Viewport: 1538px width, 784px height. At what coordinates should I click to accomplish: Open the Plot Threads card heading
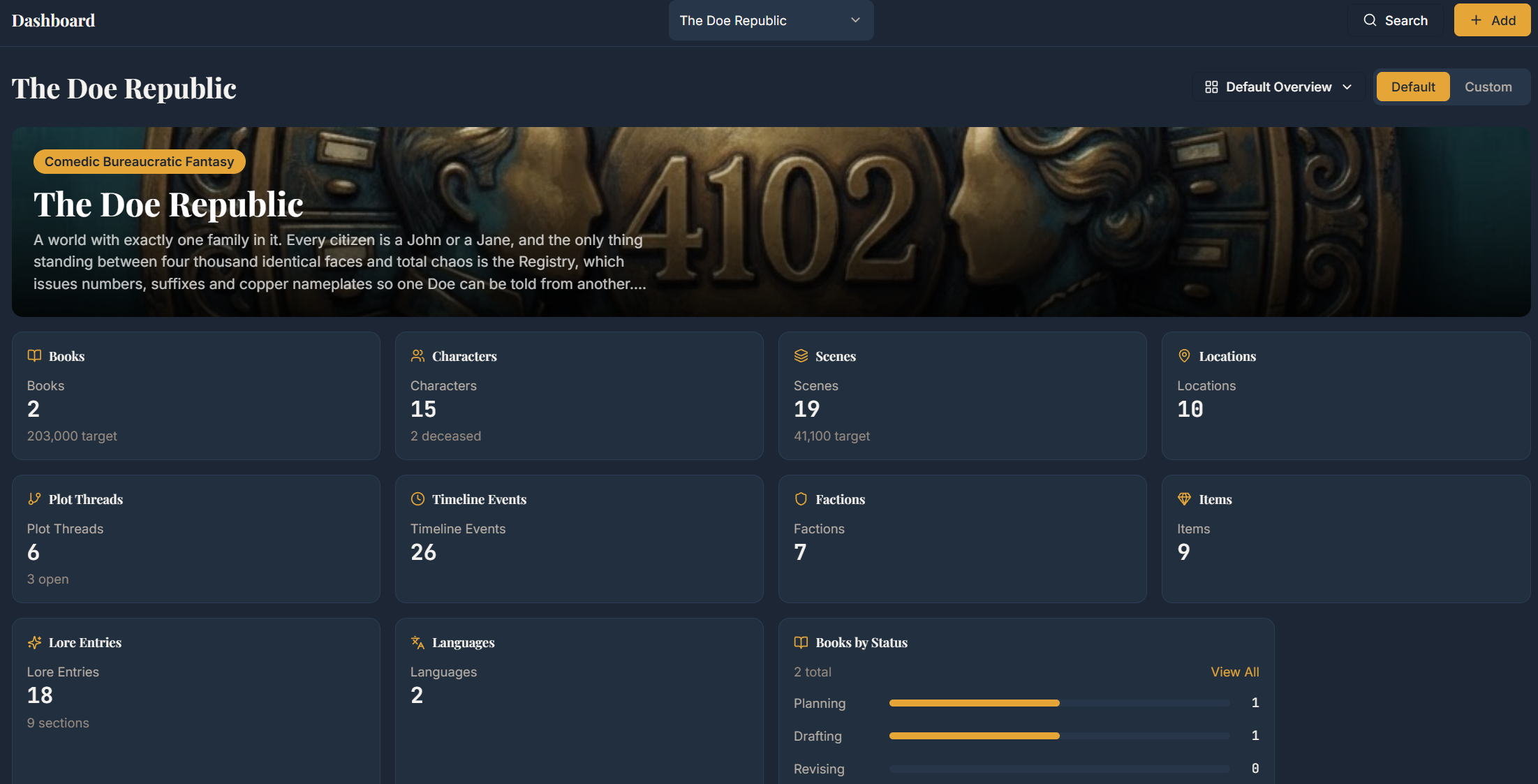86,499
